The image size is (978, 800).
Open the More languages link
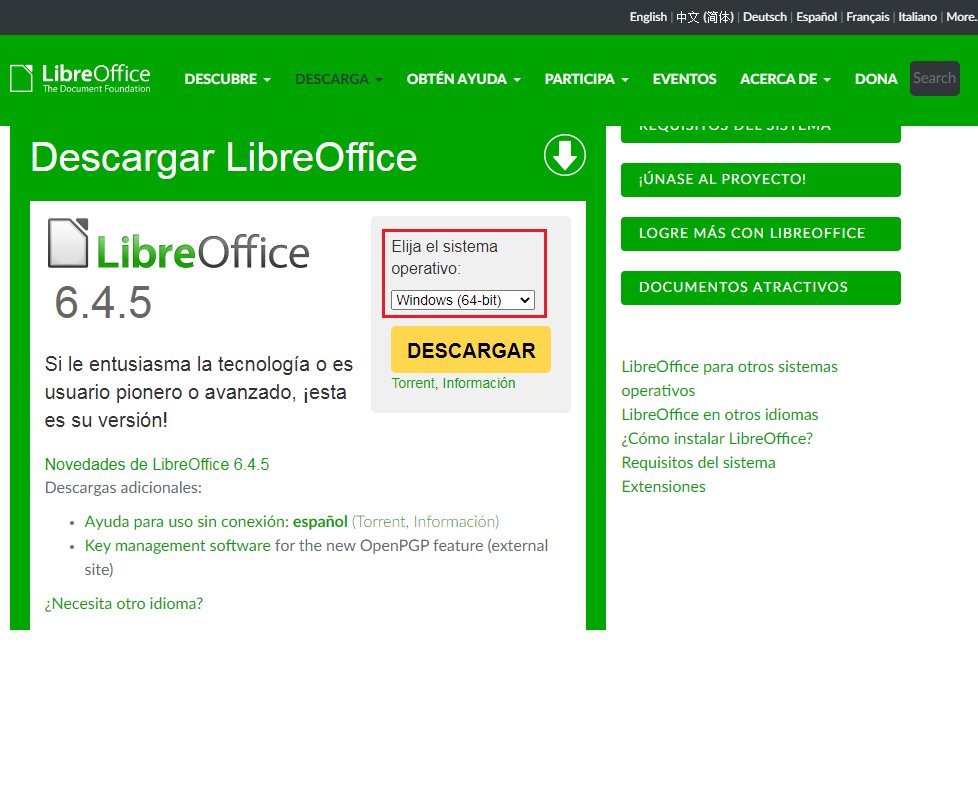pyautogui.click(x=962, y=17)
